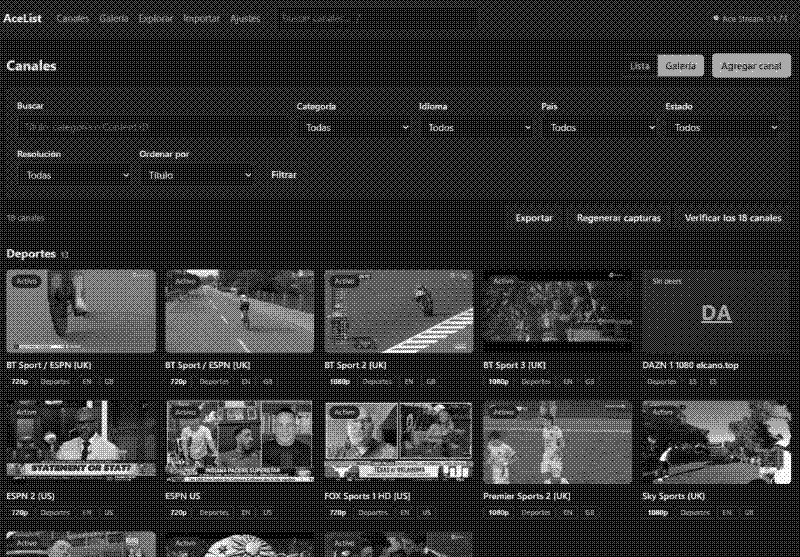The height and width of the screenshot is (557, 800).
Task: Click Regenerar capturas button
Action: tap(618, 218)
